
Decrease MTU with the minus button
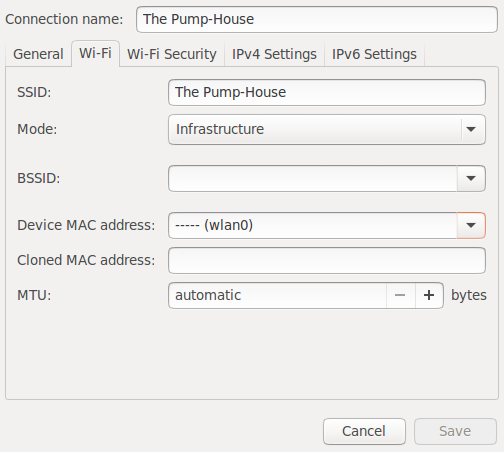[x=401, y=295]
